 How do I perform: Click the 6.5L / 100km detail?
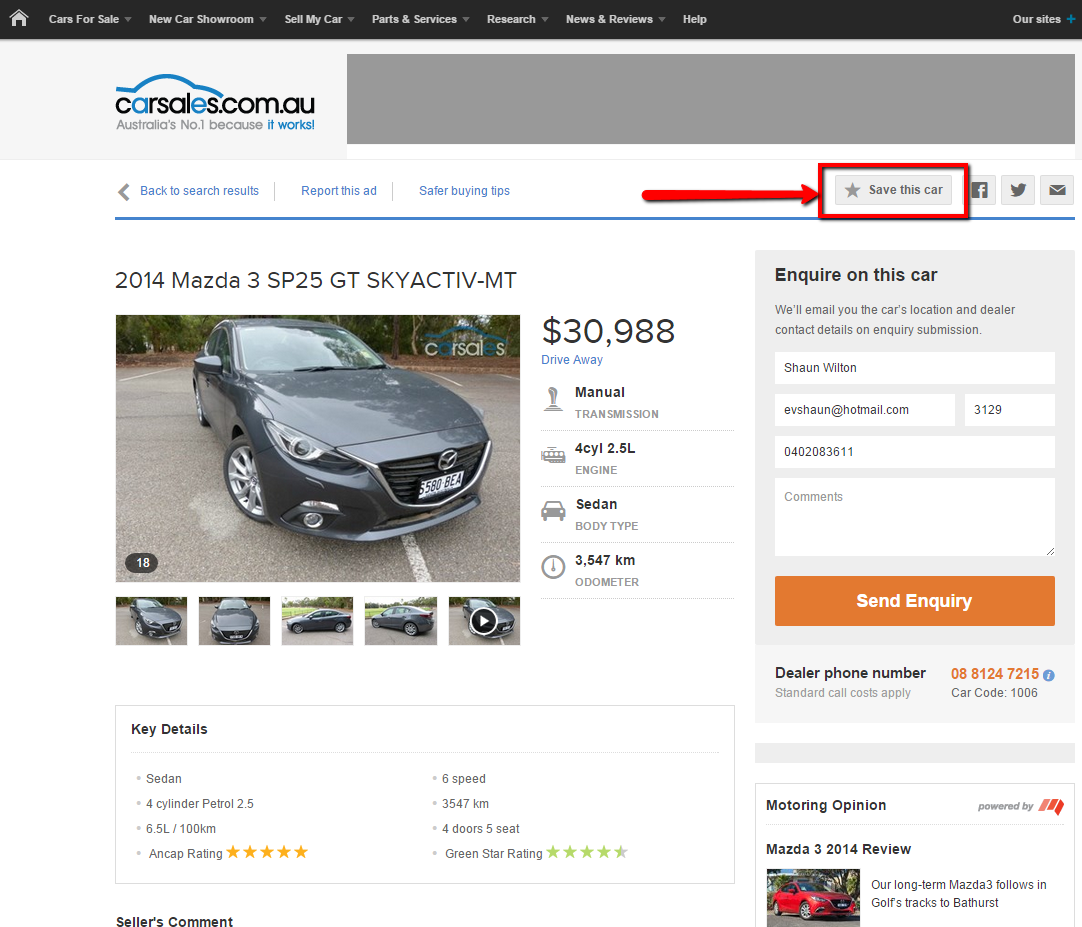pyautogui.click(x=181, y=829)
